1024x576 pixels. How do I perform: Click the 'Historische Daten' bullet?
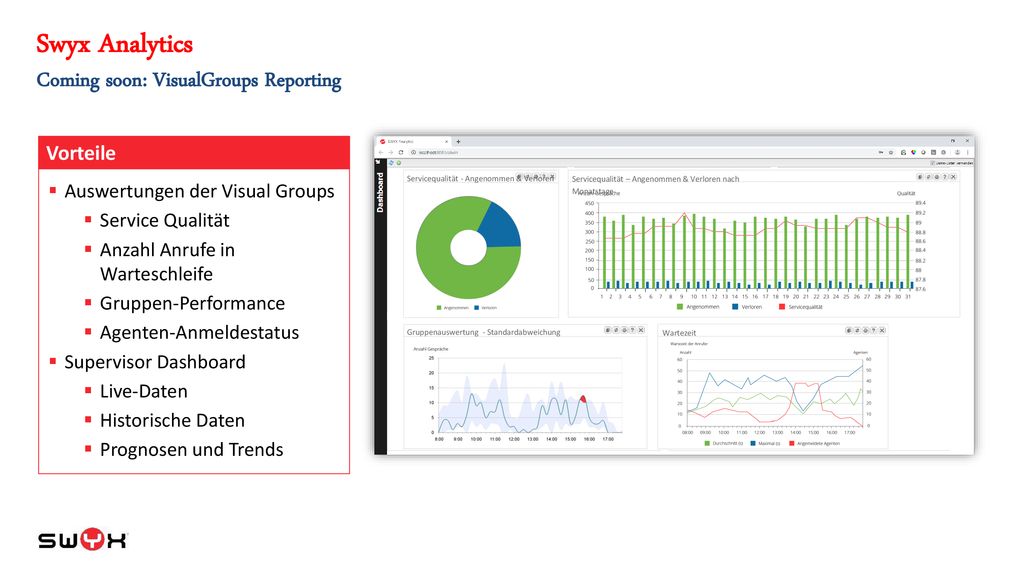pos(172,421)
